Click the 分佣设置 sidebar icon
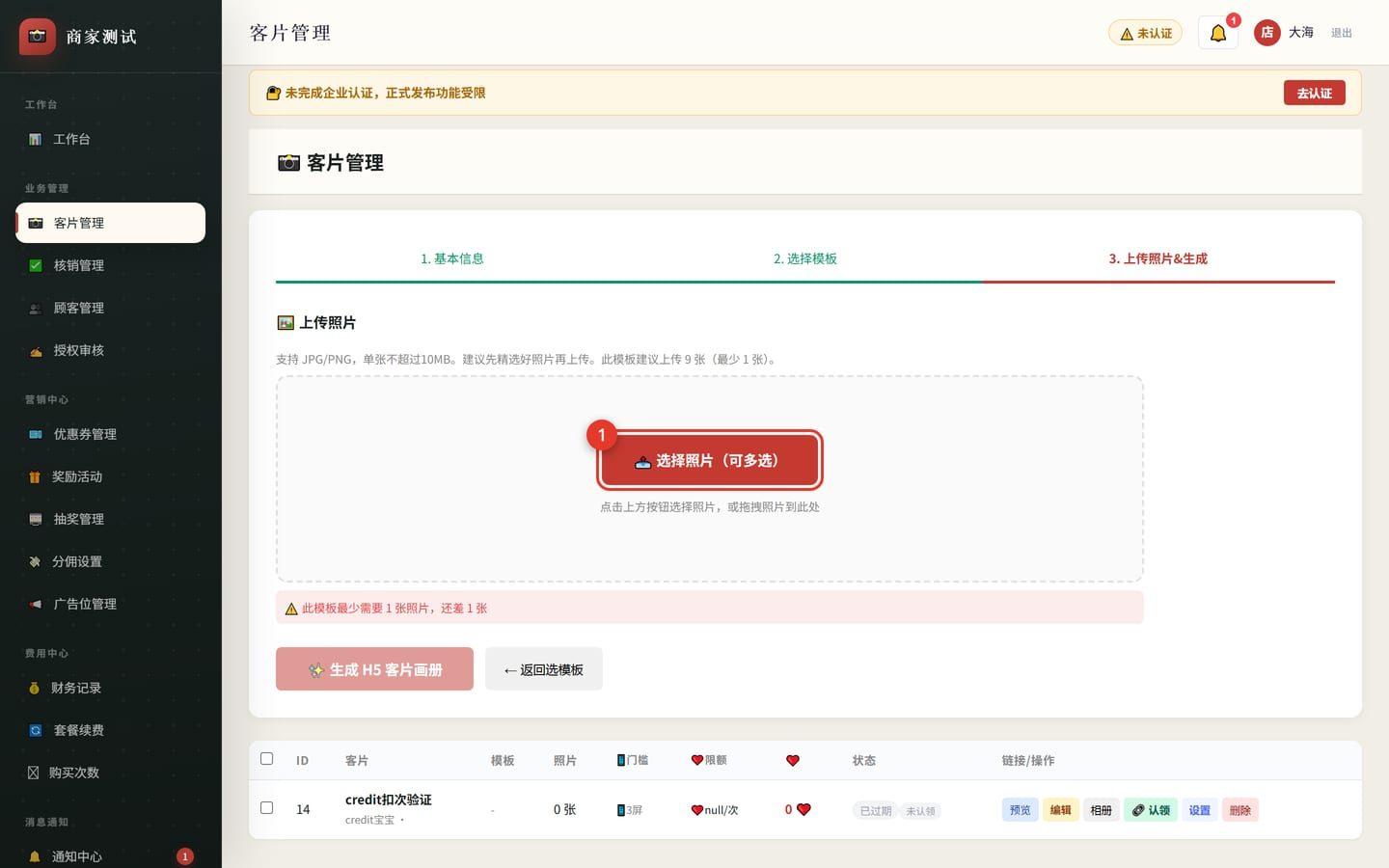This screenshot has width=1389, height=868. pyautogui.click(x=35, y=561)
